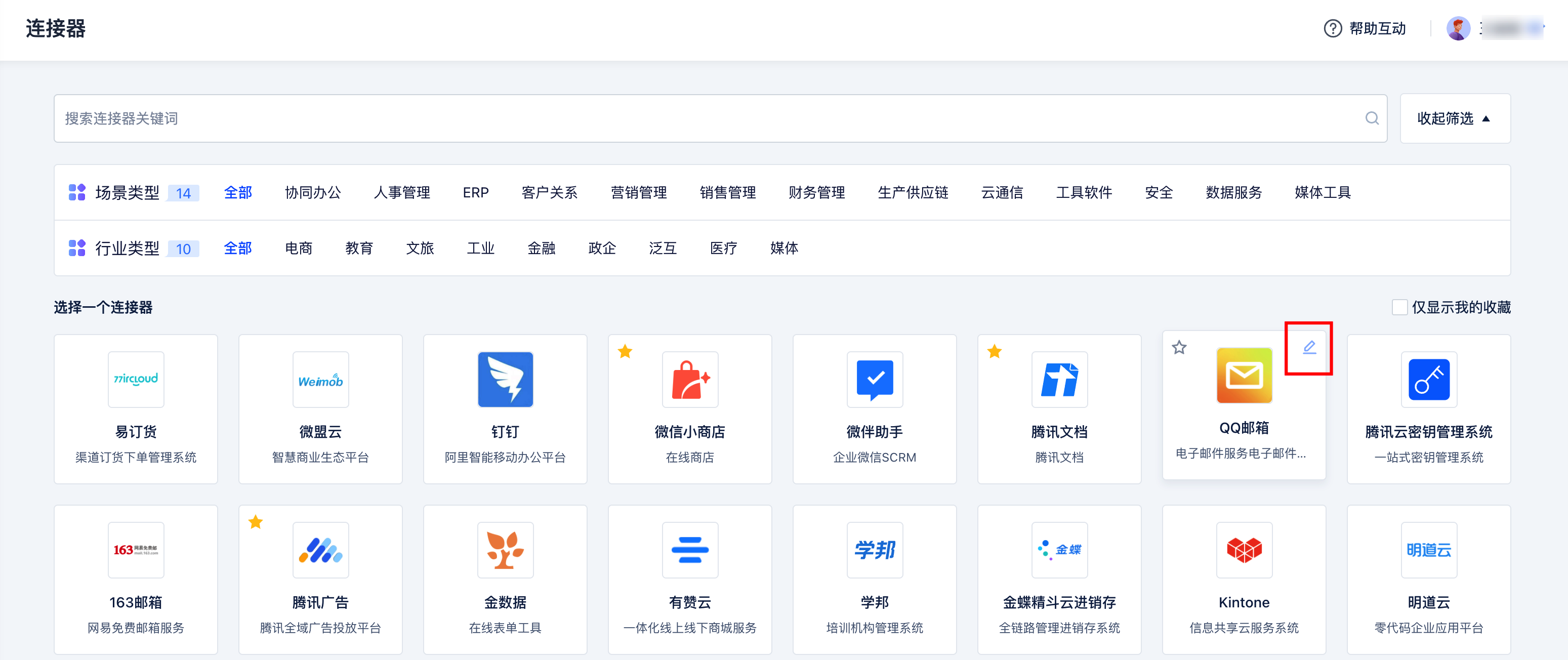Filter by ERP scene
This screenshot has width=1568, height=660.
pyautogui.click(x=475, y=192)
